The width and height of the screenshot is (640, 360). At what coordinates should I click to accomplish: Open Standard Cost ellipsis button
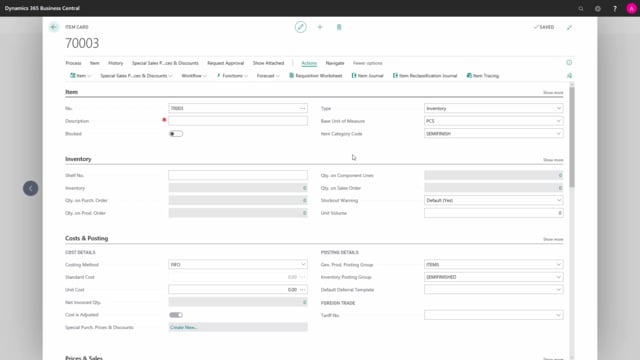302,277
